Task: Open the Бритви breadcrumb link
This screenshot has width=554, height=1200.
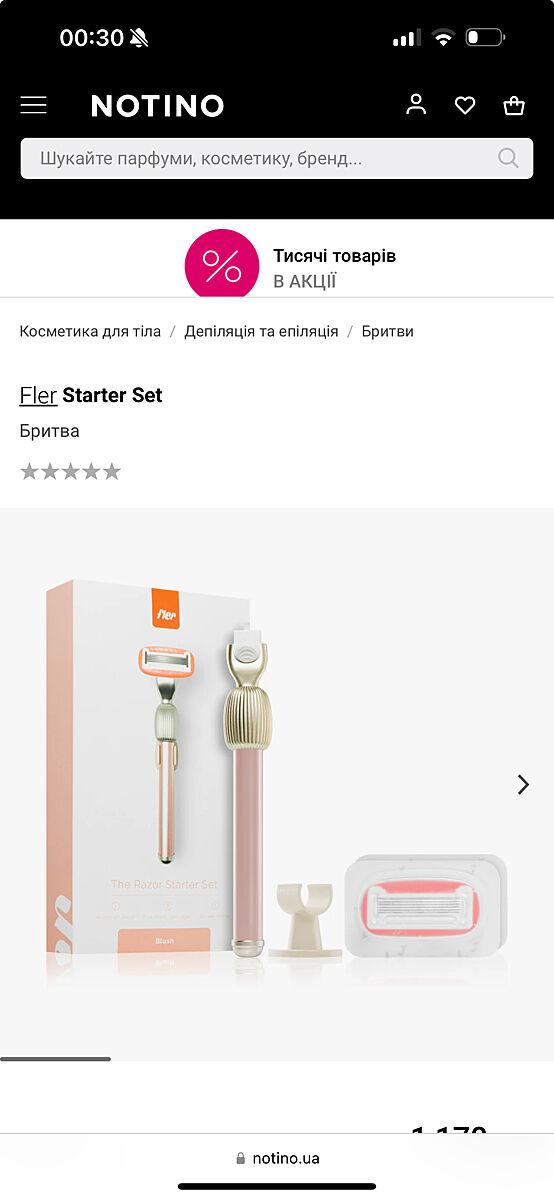Action: point(388,331)
